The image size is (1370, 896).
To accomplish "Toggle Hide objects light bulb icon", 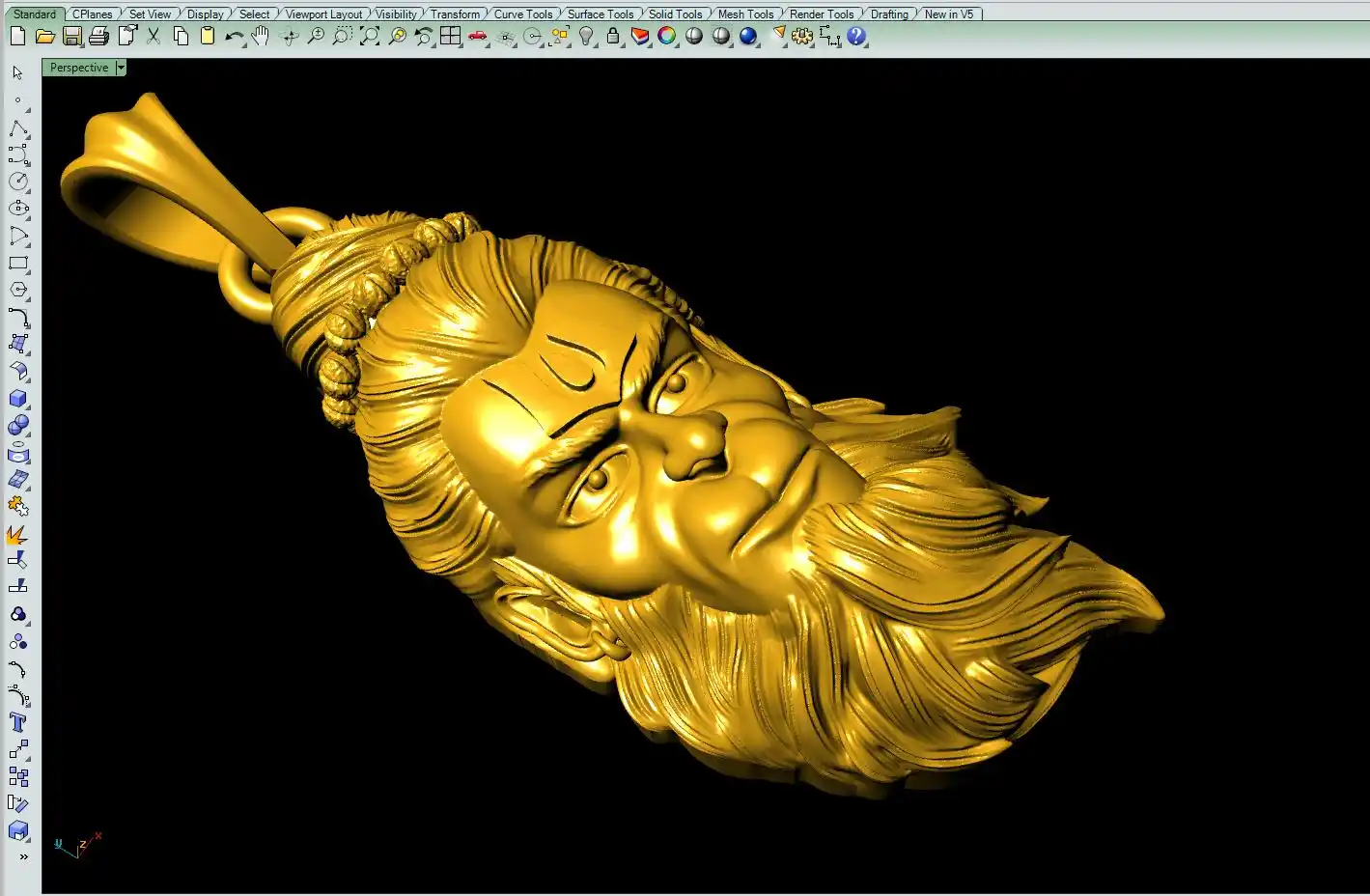I will [586, 37].
